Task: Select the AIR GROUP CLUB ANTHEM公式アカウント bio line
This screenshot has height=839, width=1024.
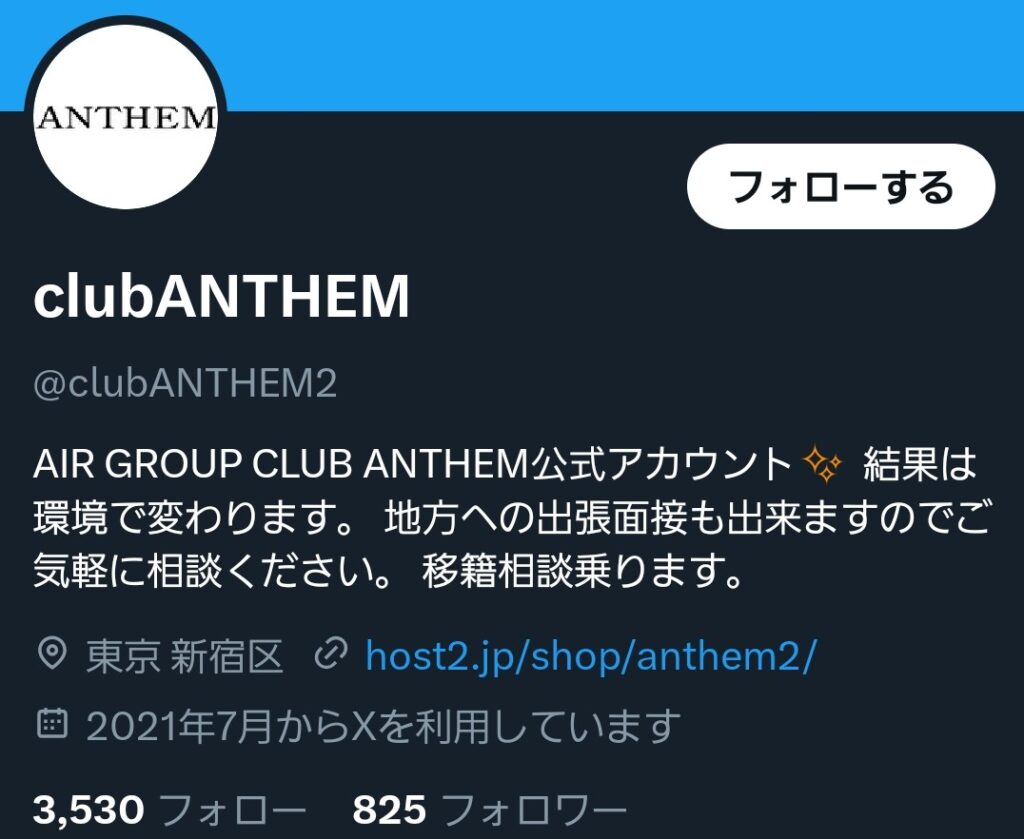Action: (x=412, y=464)
